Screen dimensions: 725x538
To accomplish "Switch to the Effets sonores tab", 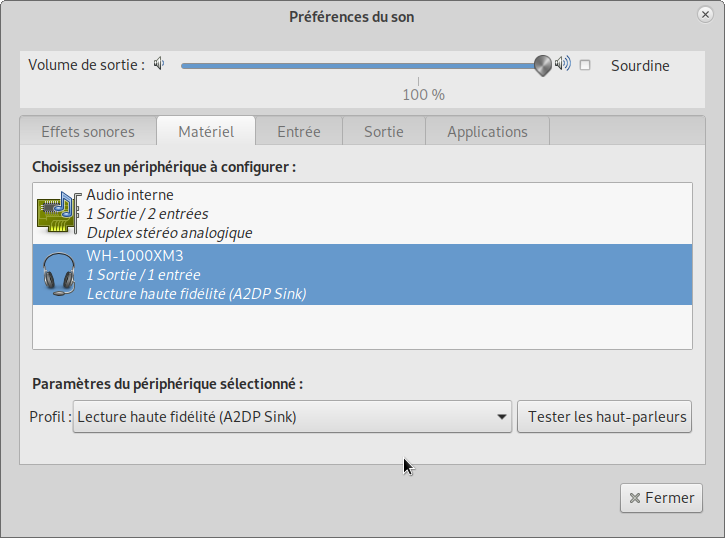I will coord(88,132).
